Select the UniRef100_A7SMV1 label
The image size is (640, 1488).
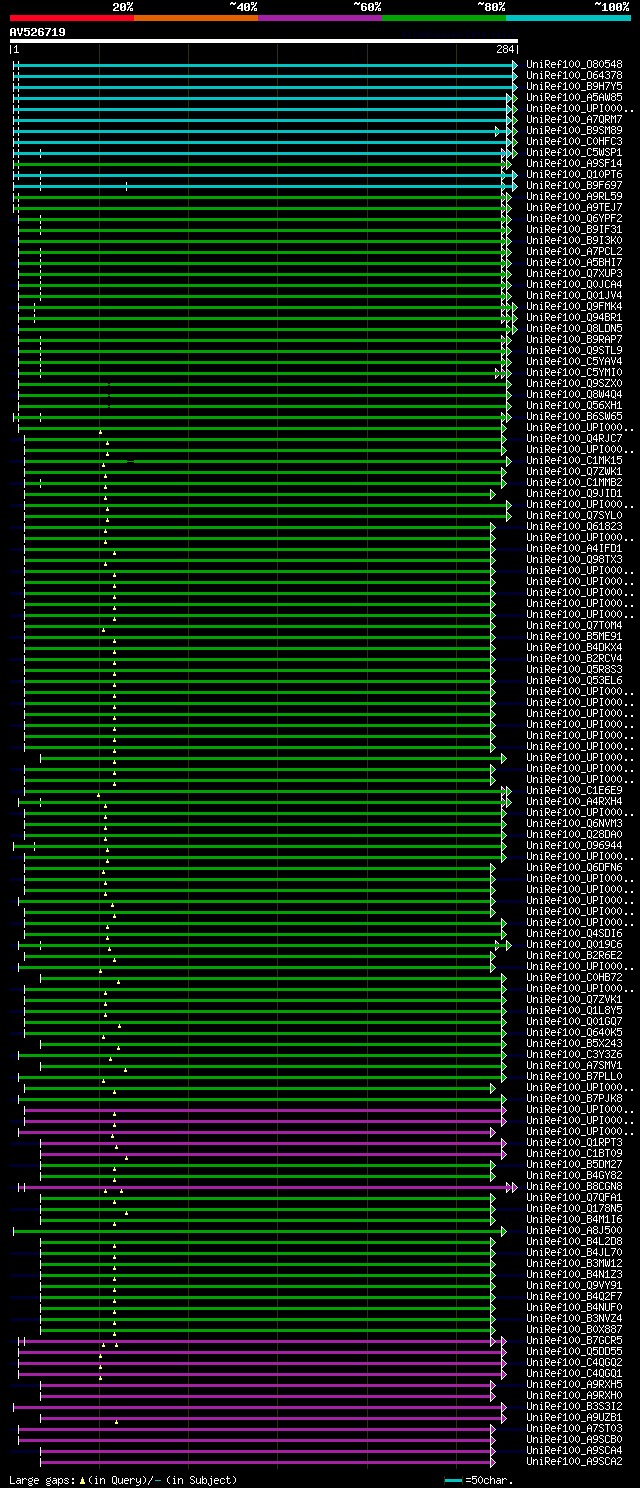point(574,1066)
